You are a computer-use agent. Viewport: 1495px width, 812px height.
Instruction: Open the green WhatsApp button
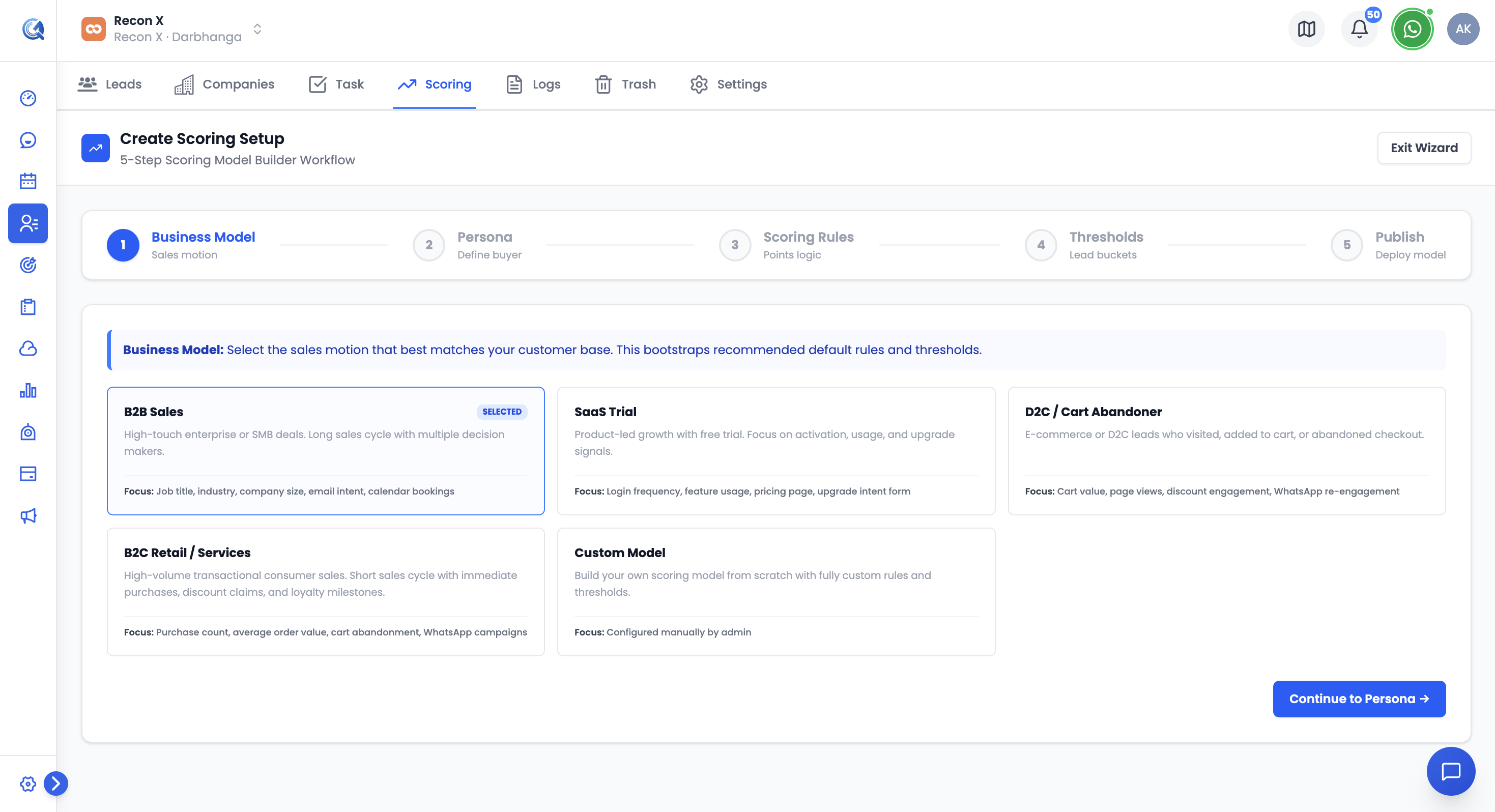click(1412, 29)
